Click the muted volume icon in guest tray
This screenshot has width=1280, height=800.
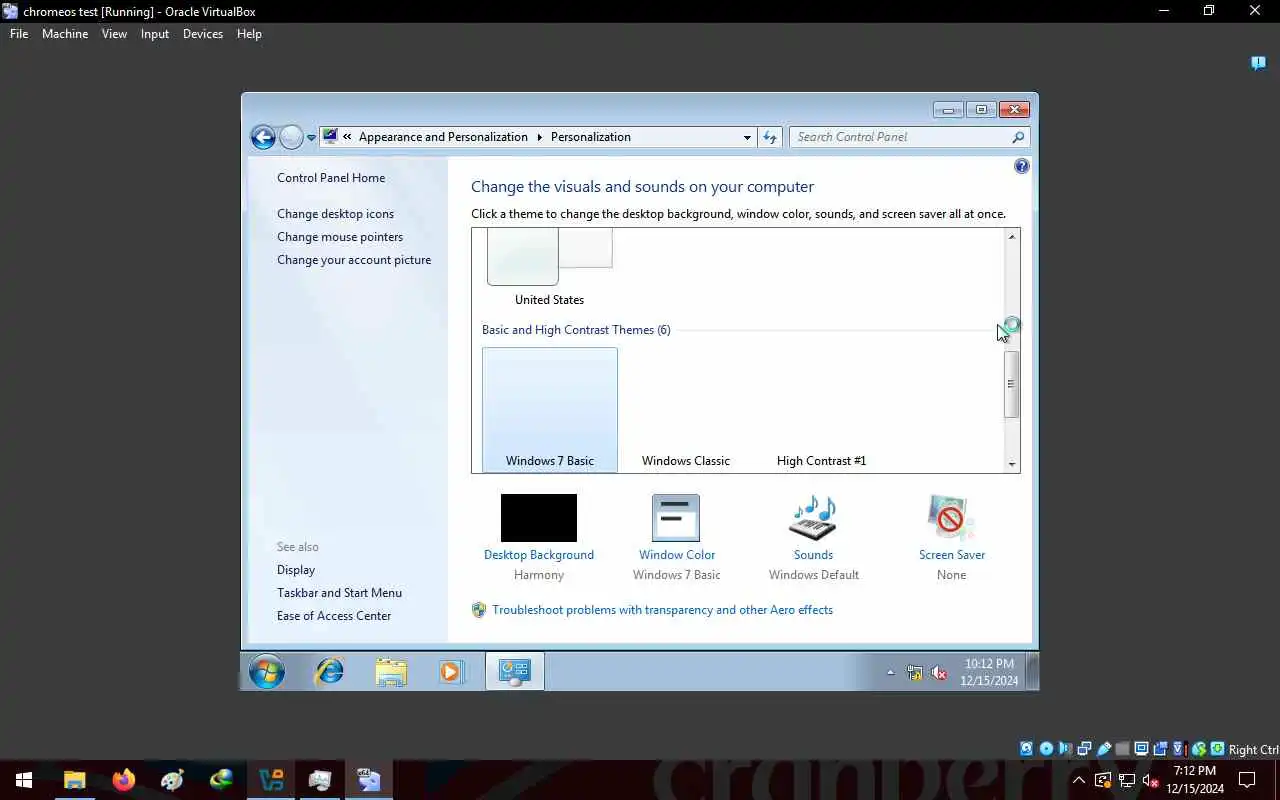(939, 673)
